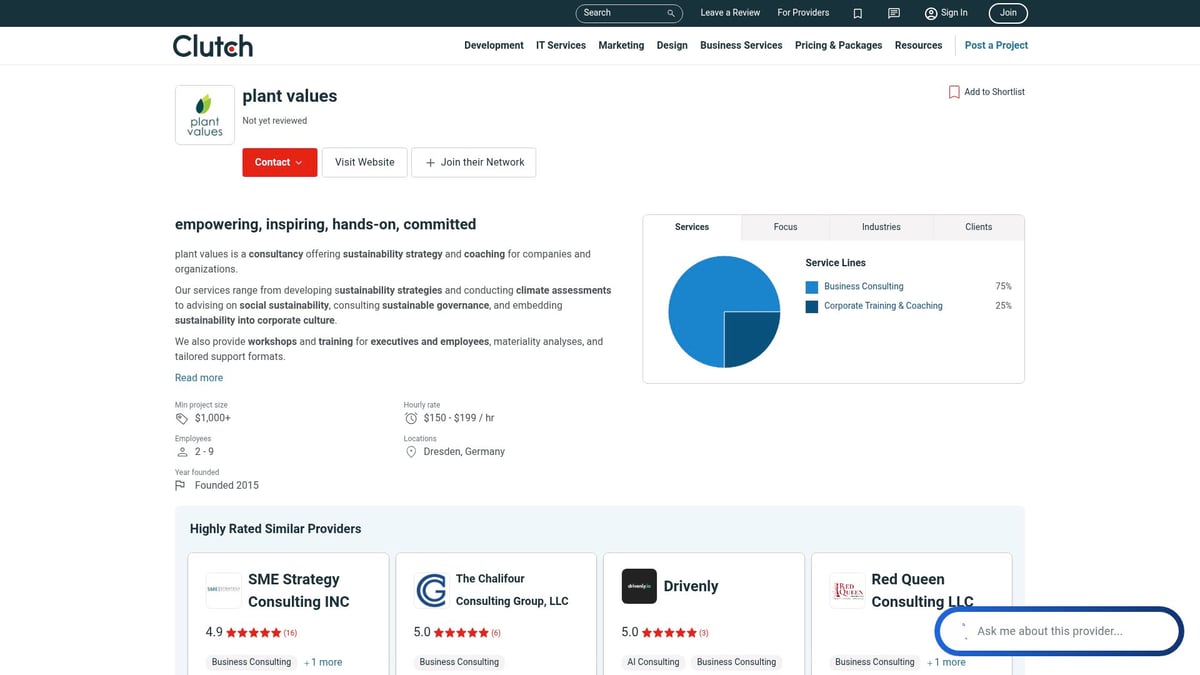The width and height of the screenshot is (1200, 675).
Task: Click Join their Network button
Action: [474, 162]
